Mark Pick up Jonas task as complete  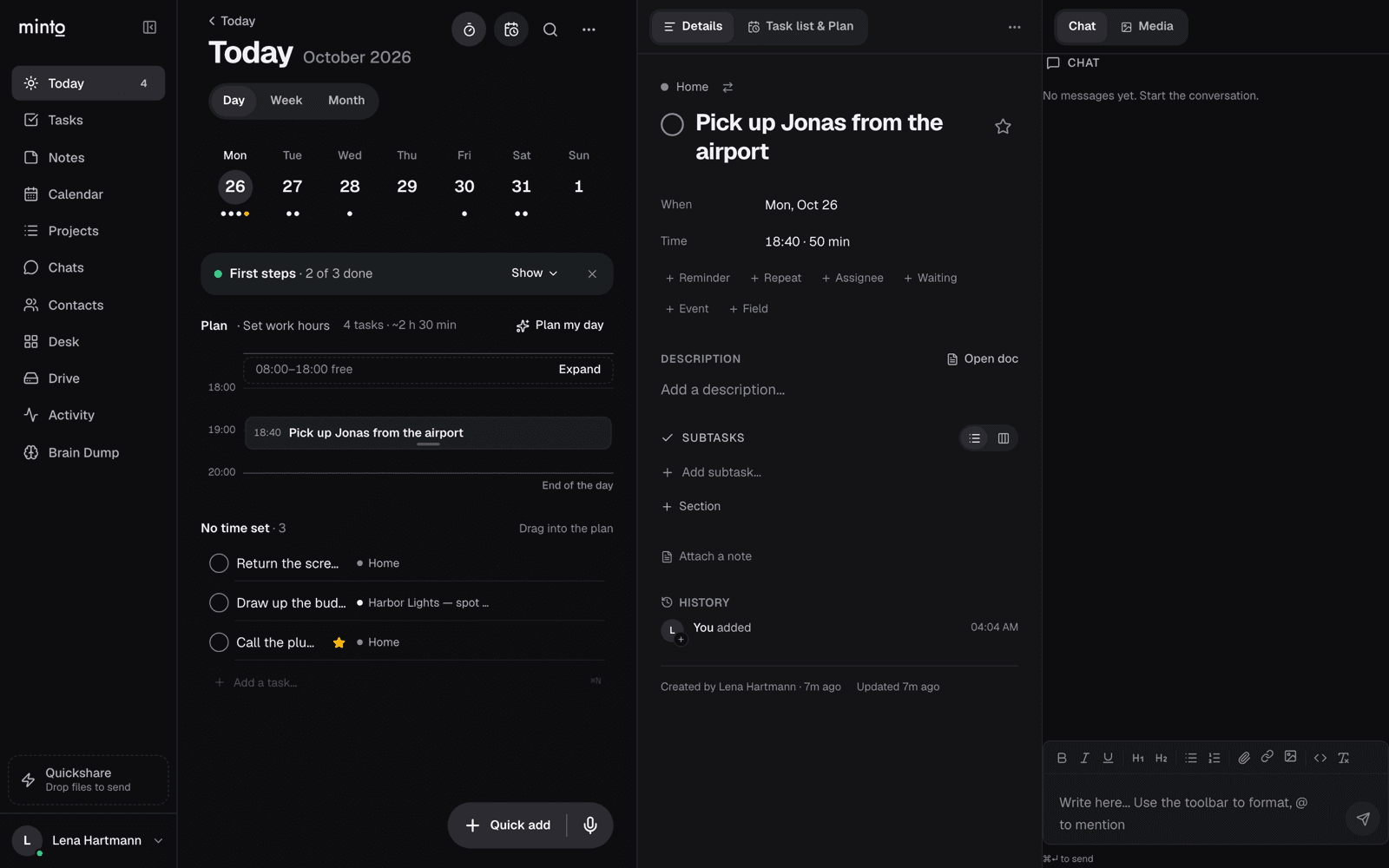pyautogui.click(x=672, y=125)
